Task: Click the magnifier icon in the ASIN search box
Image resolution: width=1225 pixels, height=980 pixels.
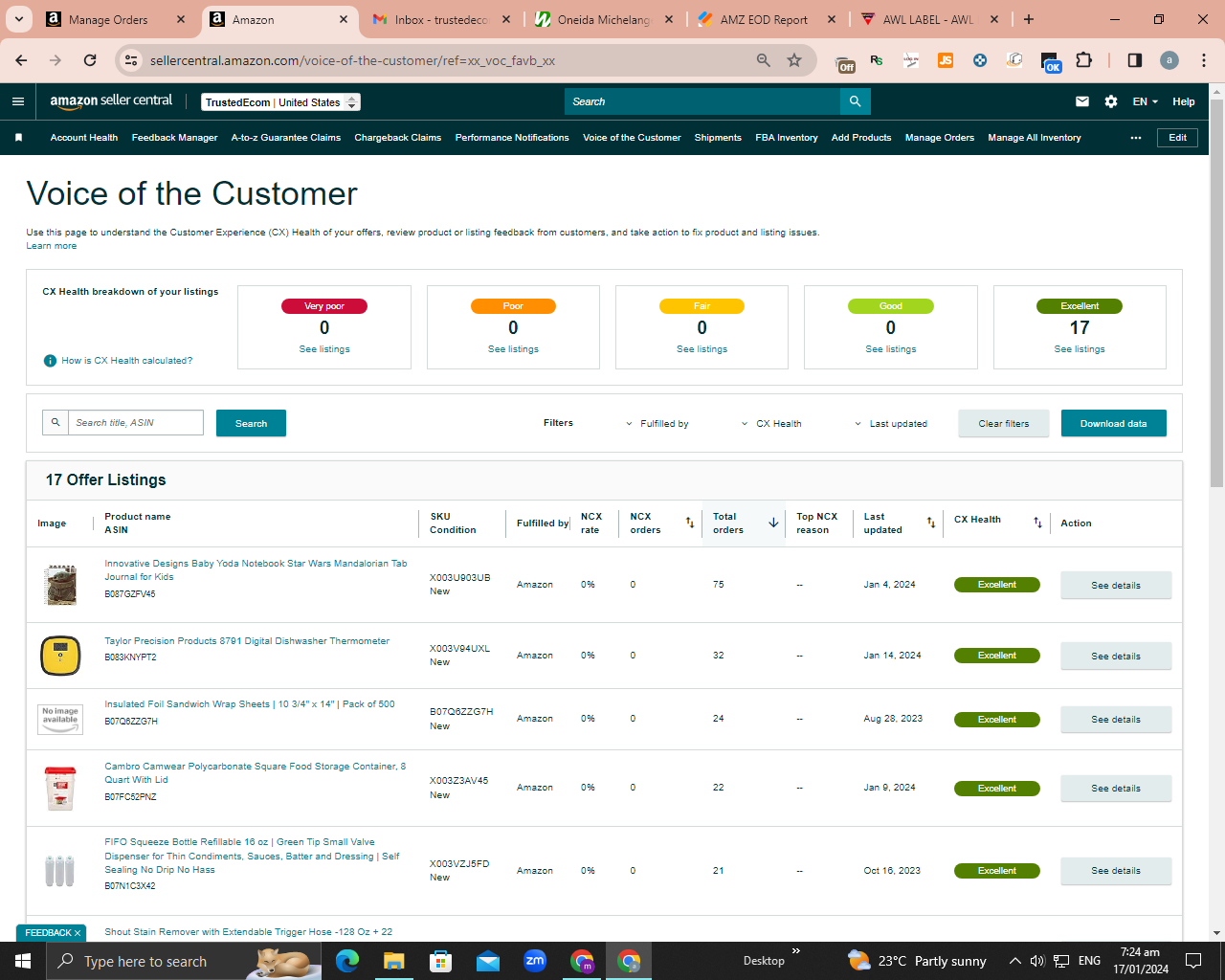Action: tap(56, 422)
